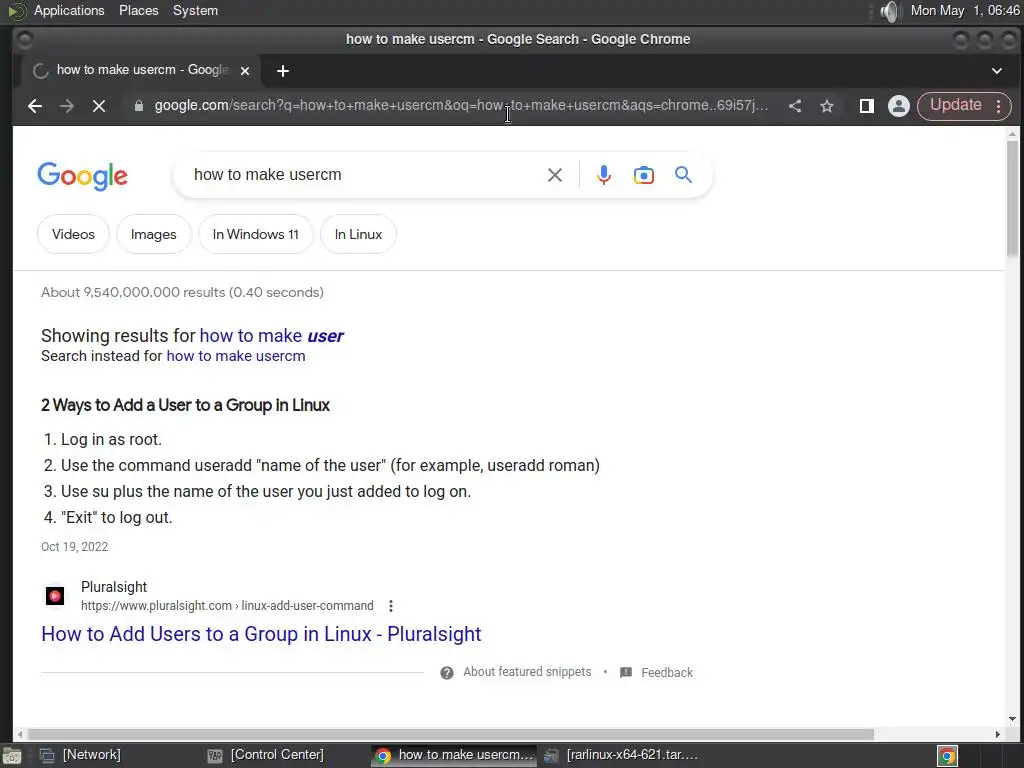The width and height of the screenshot is (1024, 768).
Task: Open the tab search chevron
Action: (x=997, y=71)
